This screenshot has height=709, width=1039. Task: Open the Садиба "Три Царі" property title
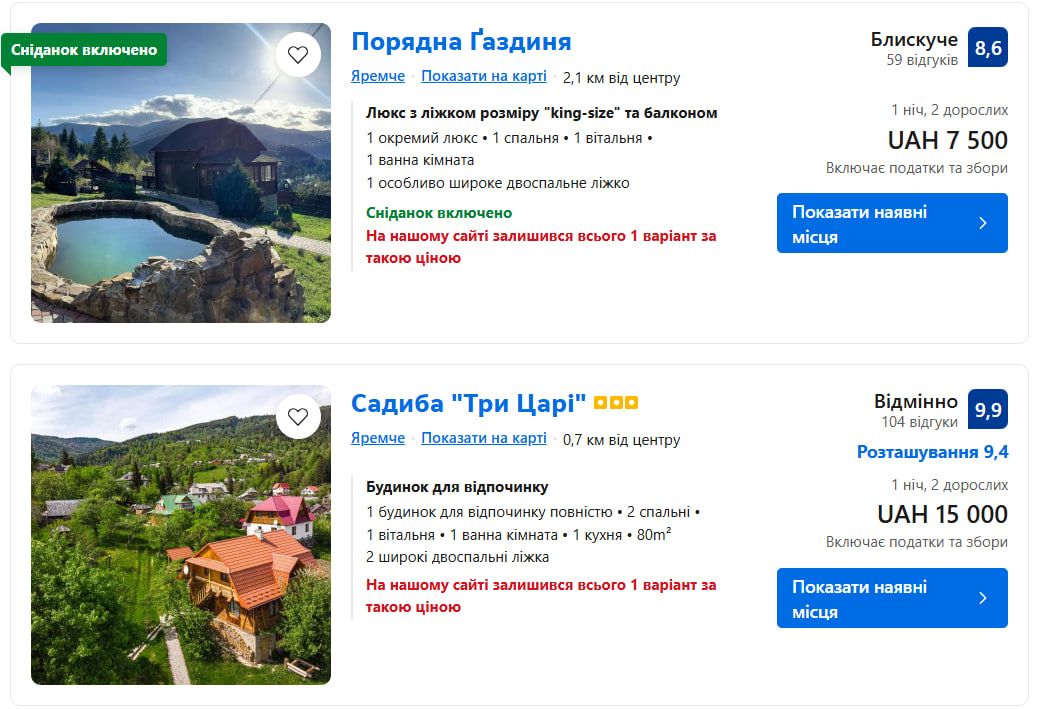467,403
